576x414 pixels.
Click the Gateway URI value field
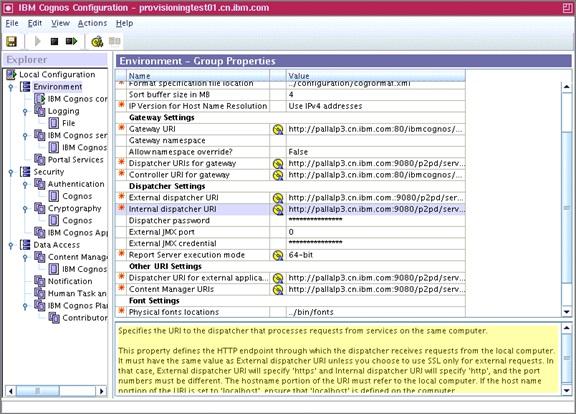click(x=375, y=129)
